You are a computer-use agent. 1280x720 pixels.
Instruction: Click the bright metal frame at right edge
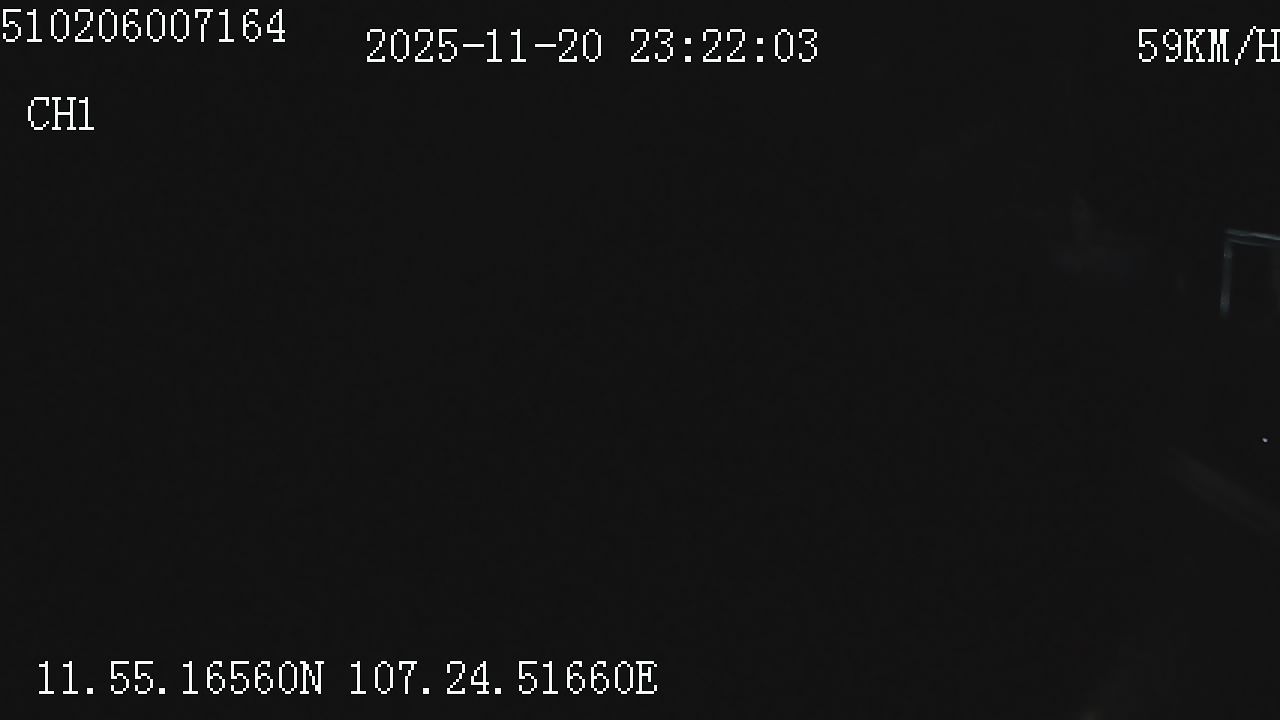(1250, 270)
